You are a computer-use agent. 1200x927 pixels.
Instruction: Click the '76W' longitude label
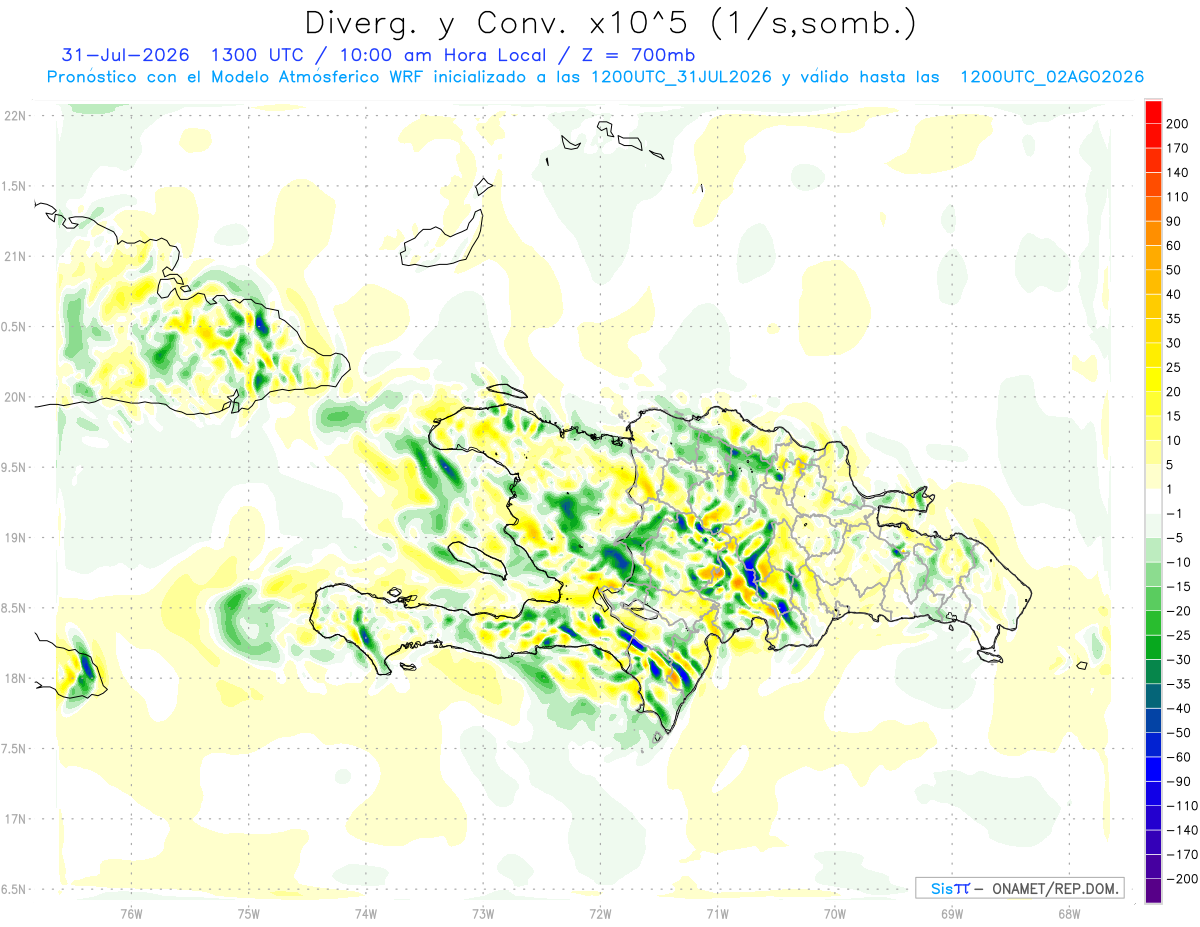[131, 915]
